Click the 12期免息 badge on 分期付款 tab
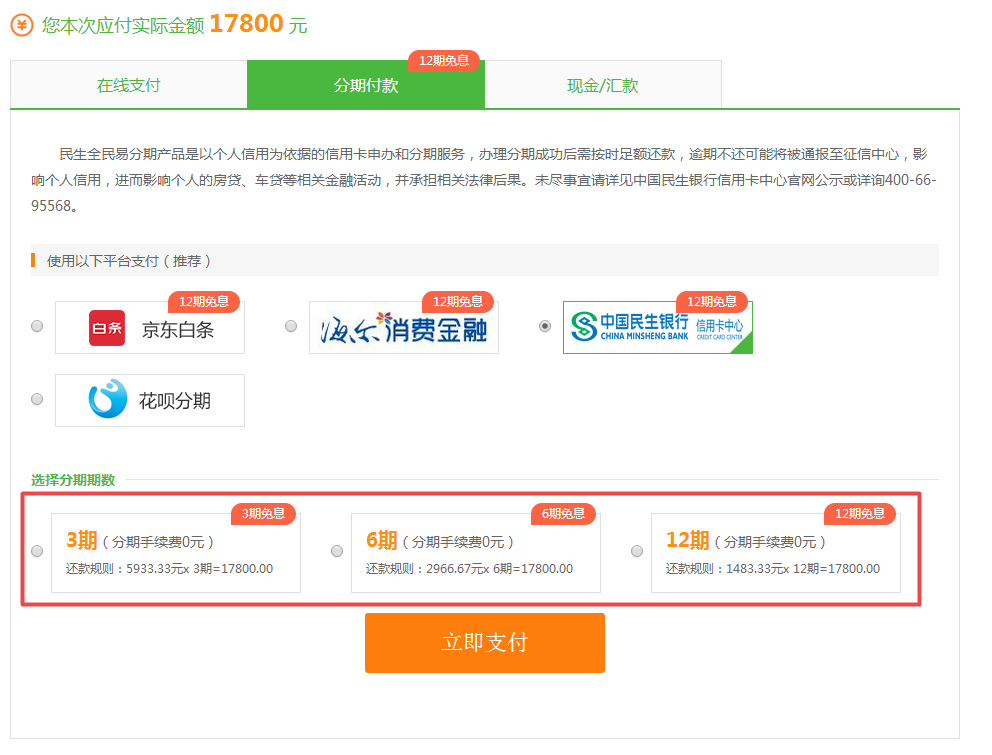992x755 pixels. (x=443, y=61)
